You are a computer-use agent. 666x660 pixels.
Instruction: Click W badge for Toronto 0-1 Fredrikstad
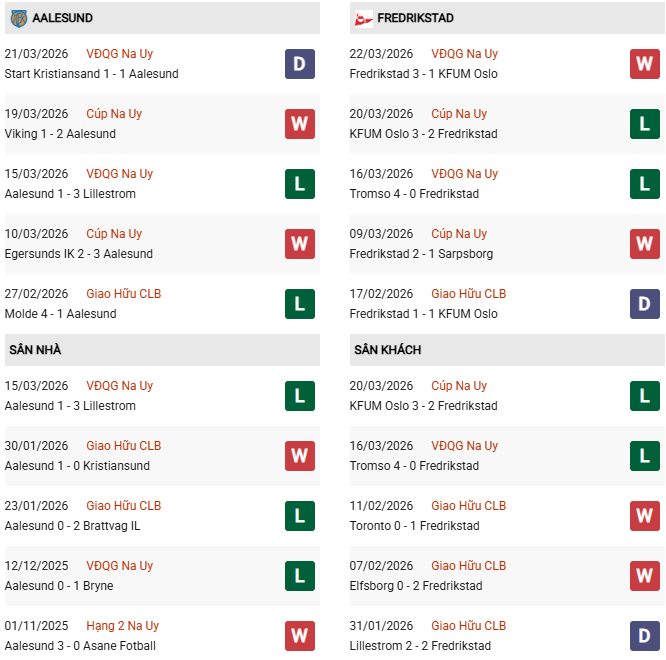click(644, 516)
